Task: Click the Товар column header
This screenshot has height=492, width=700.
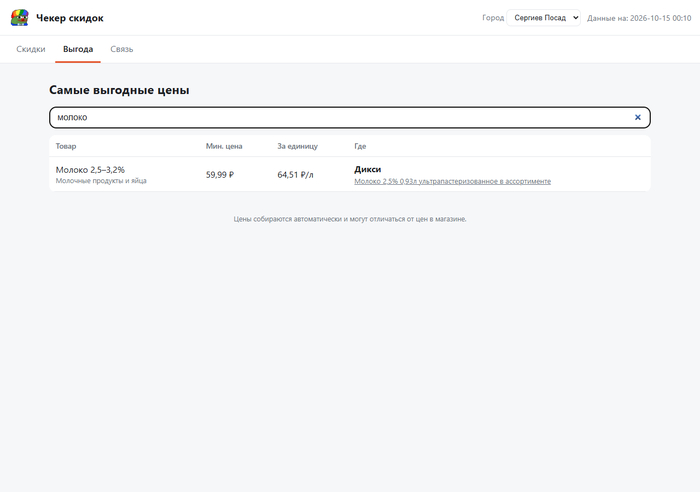Action: point(66,146)
